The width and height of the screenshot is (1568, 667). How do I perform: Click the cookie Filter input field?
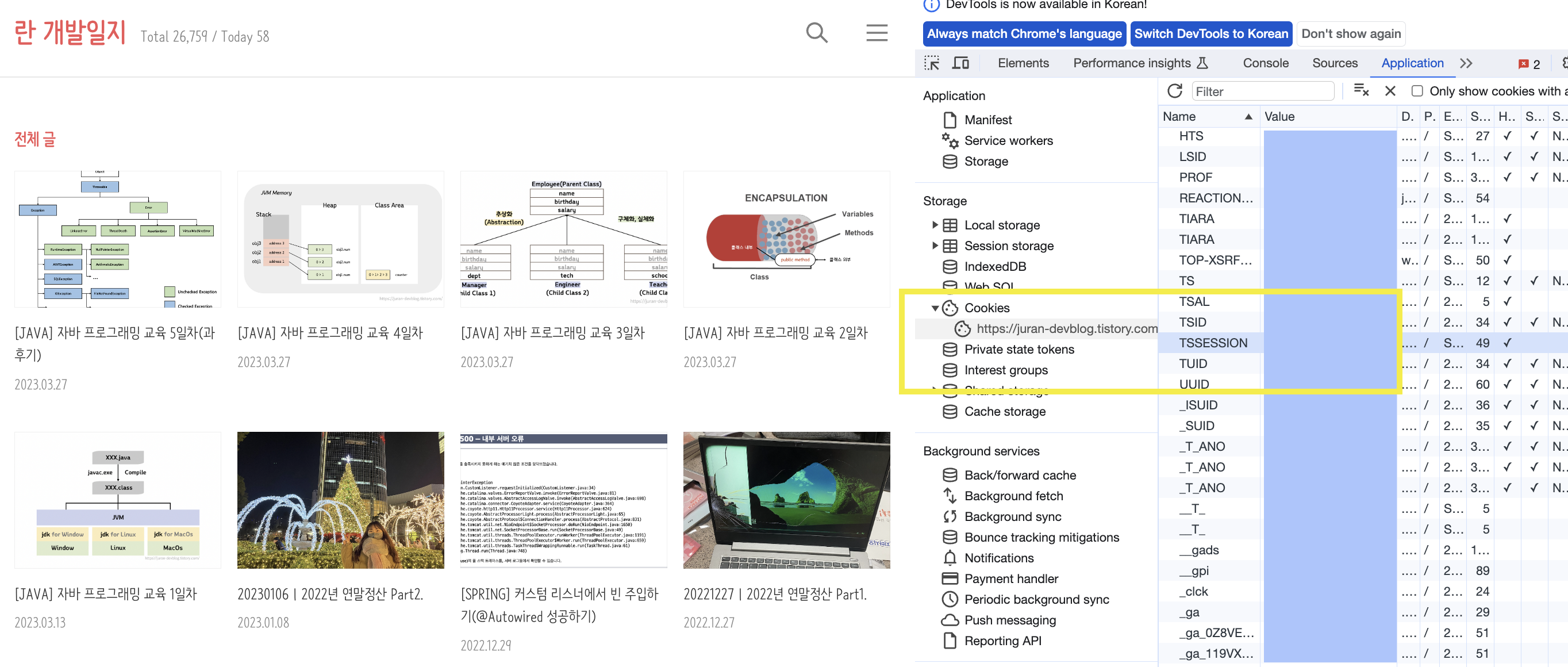click(x=1262, y=91)
